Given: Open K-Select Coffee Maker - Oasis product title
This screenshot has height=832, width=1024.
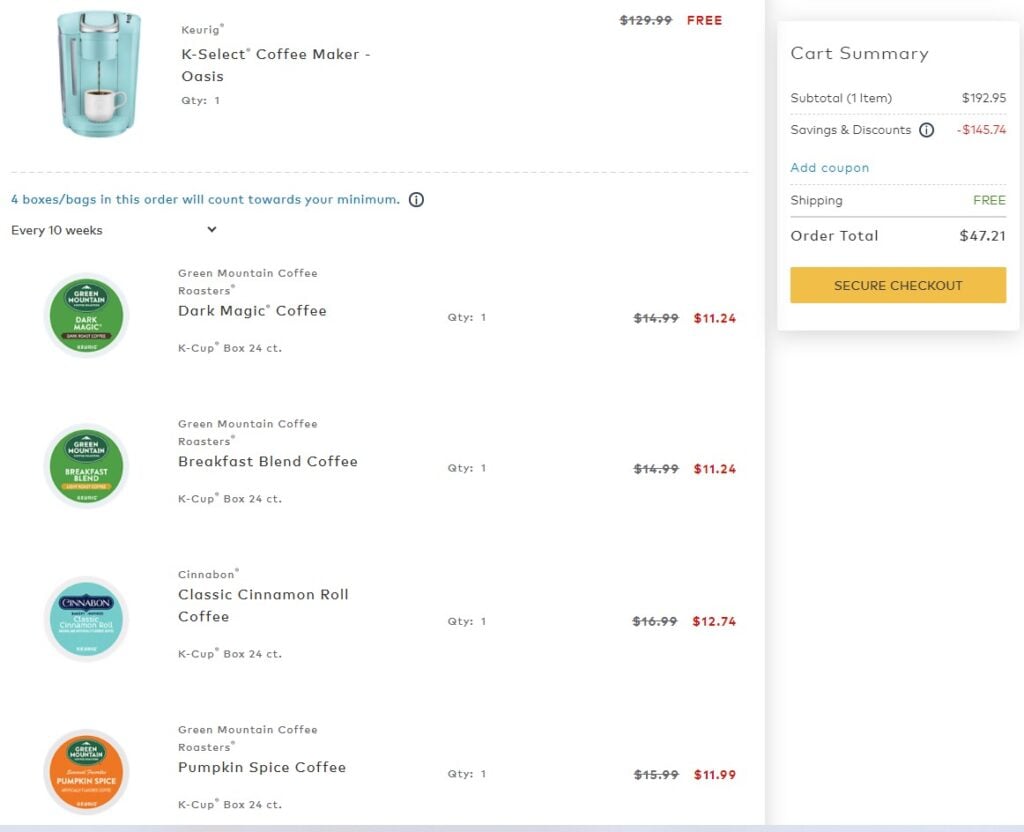Looking at the screenshot, I should pyautogui.click(x=275, y=65).
